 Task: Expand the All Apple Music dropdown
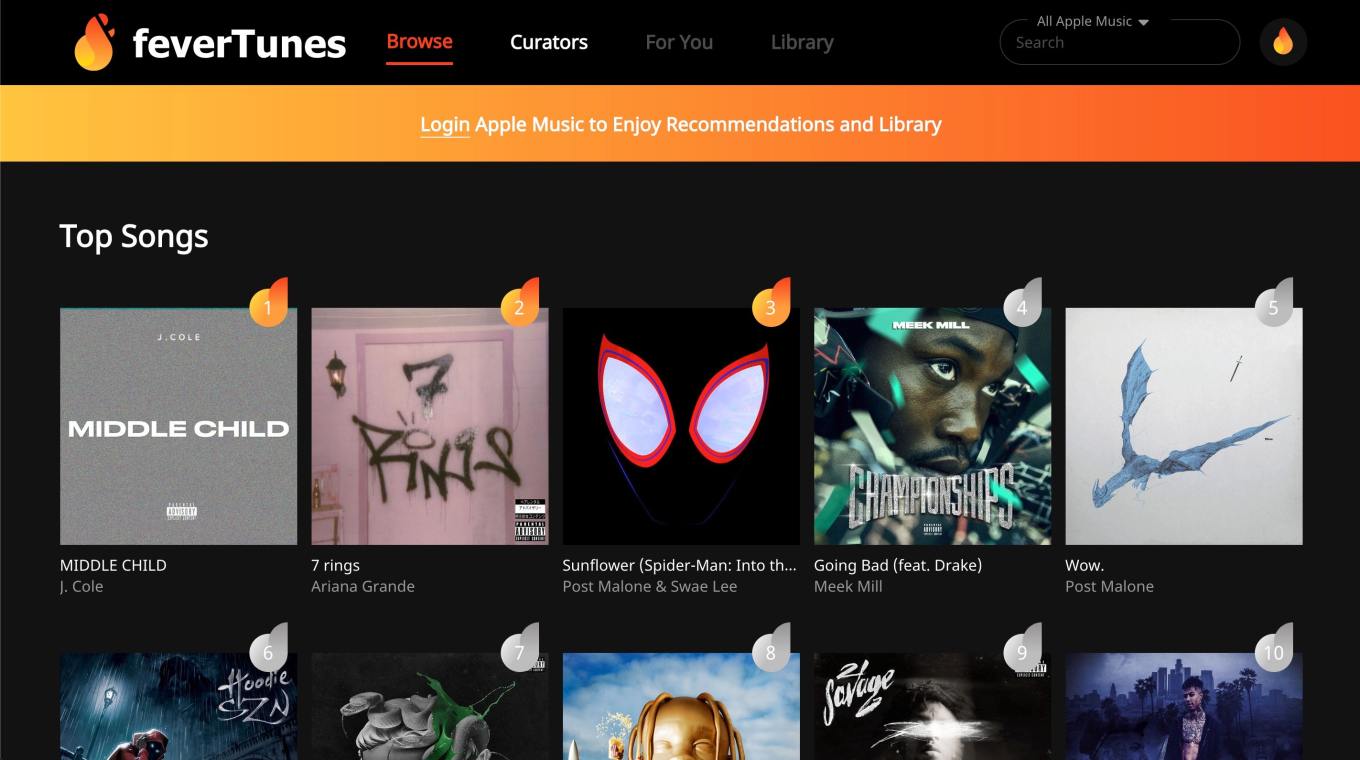pos(1092,21)
